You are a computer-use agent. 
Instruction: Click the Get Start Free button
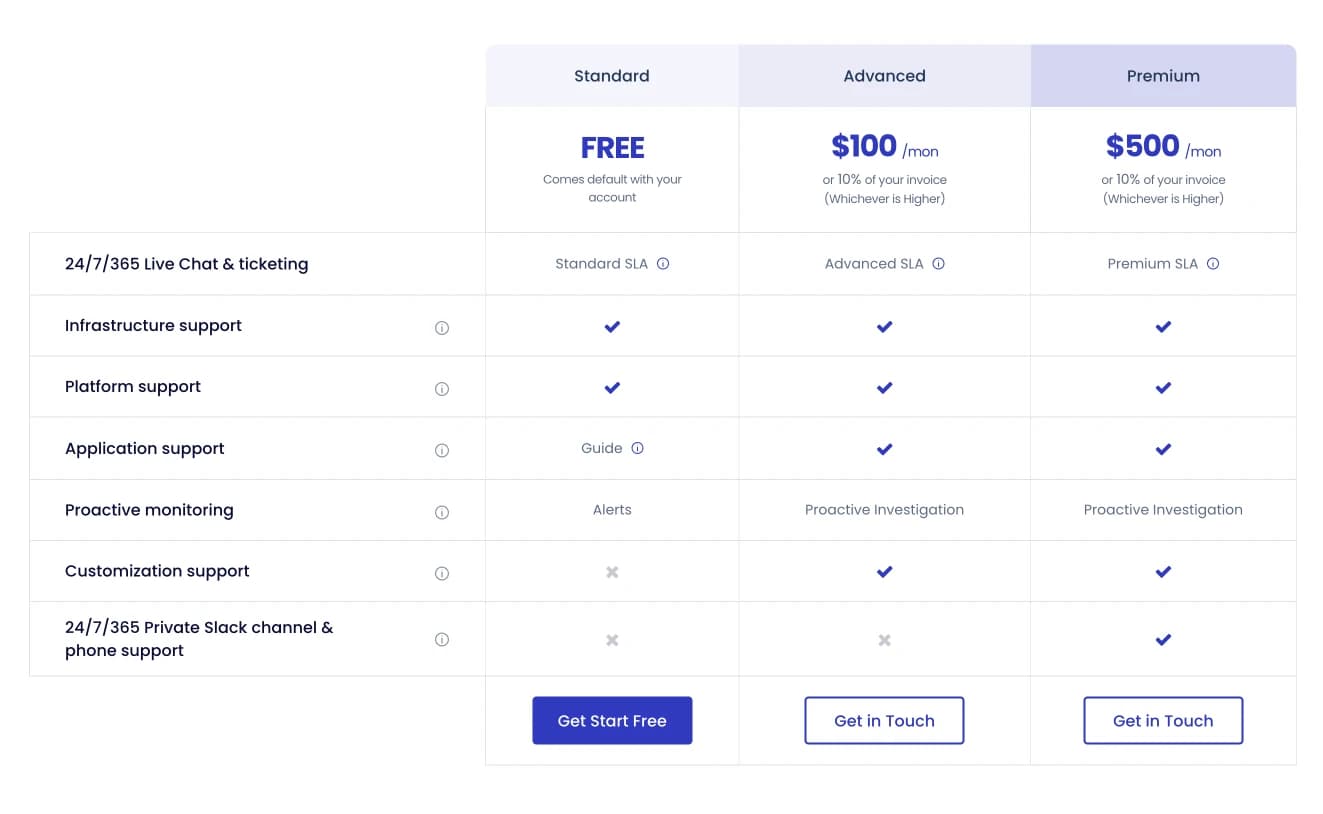(612, 720)
